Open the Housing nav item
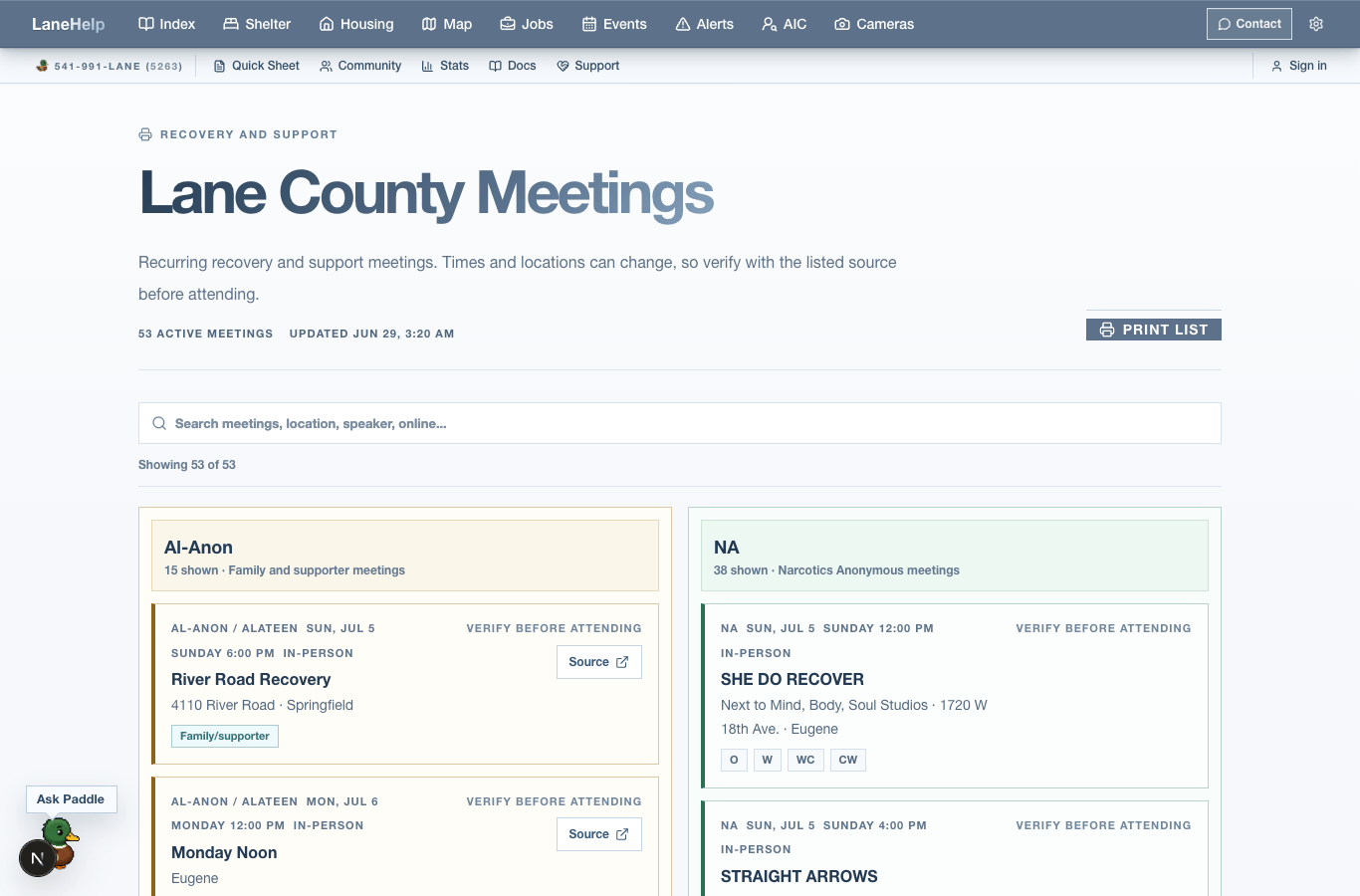Image resolution: width=1360 pixels, height=896 pixels. pos(356,24)
